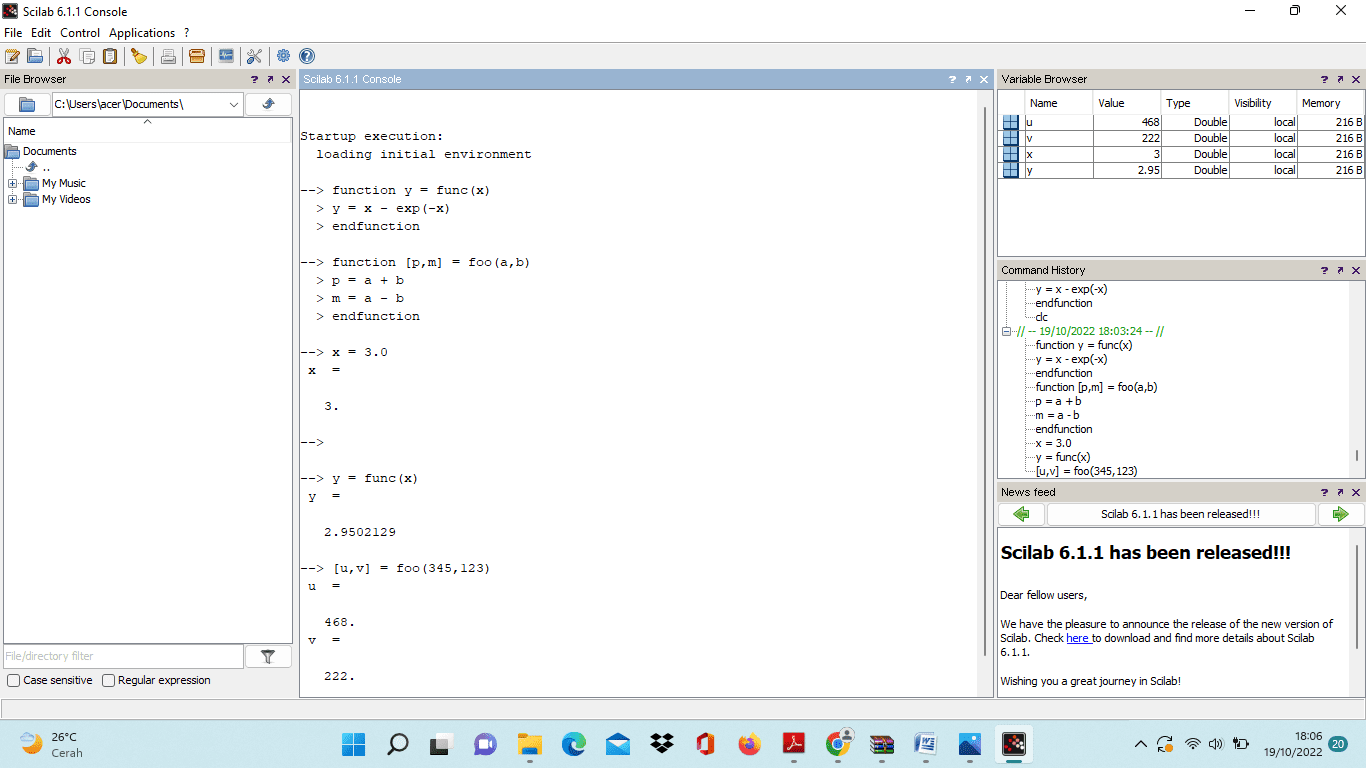
Task: Click the Type column header
Action: (1195, 103)
